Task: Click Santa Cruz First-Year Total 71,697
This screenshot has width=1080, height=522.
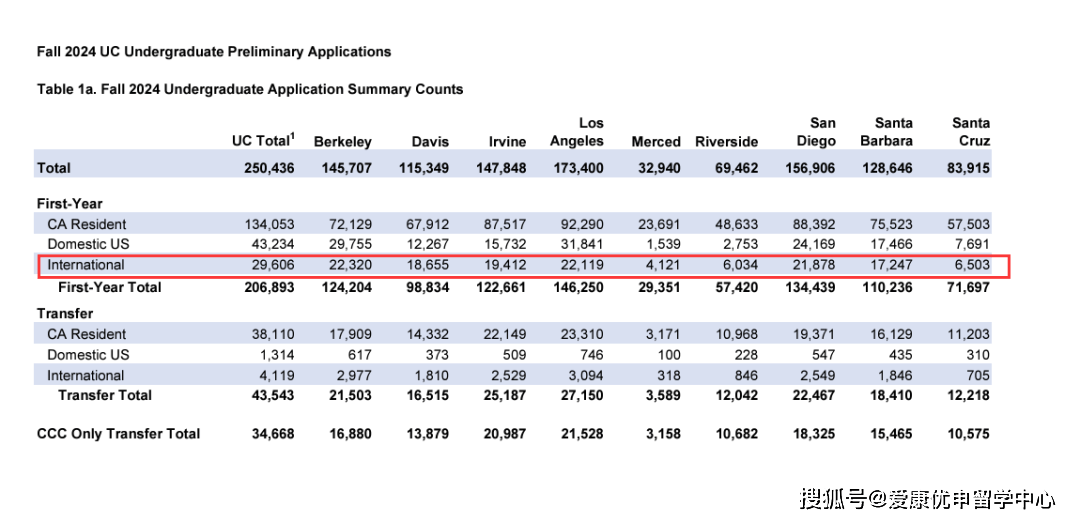Action: click(x=968, y=286)
